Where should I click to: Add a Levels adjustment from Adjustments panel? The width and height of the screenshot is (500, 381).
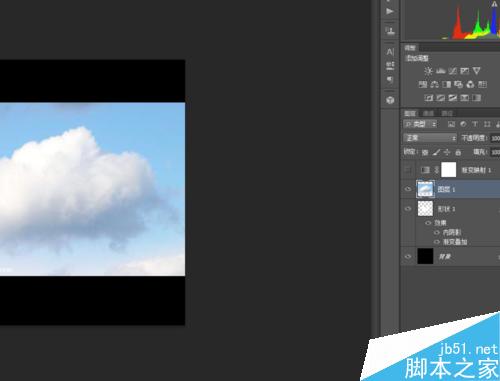click(441, 71)
